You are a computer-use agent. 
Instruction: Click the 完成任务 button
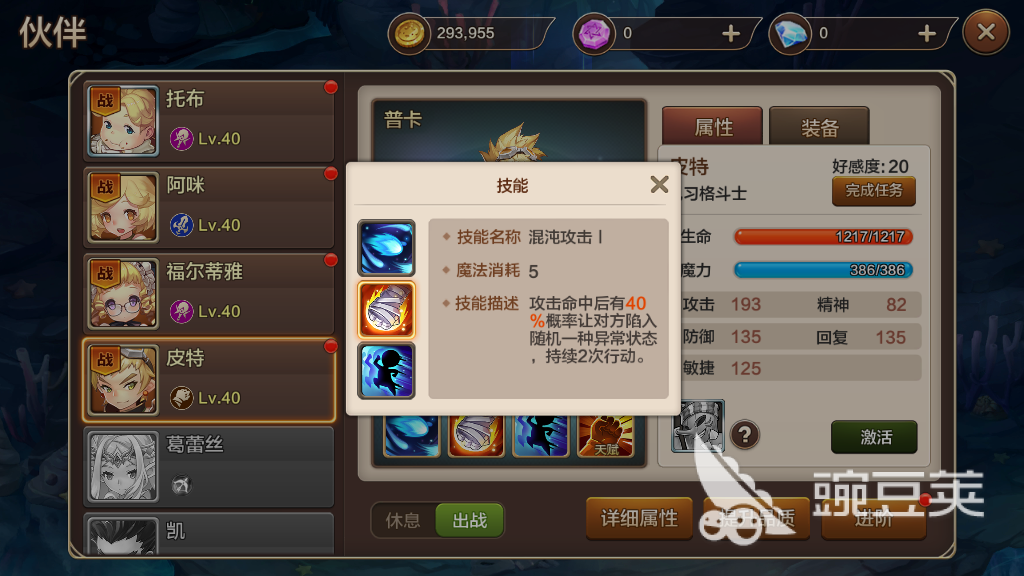pos(874,191)
